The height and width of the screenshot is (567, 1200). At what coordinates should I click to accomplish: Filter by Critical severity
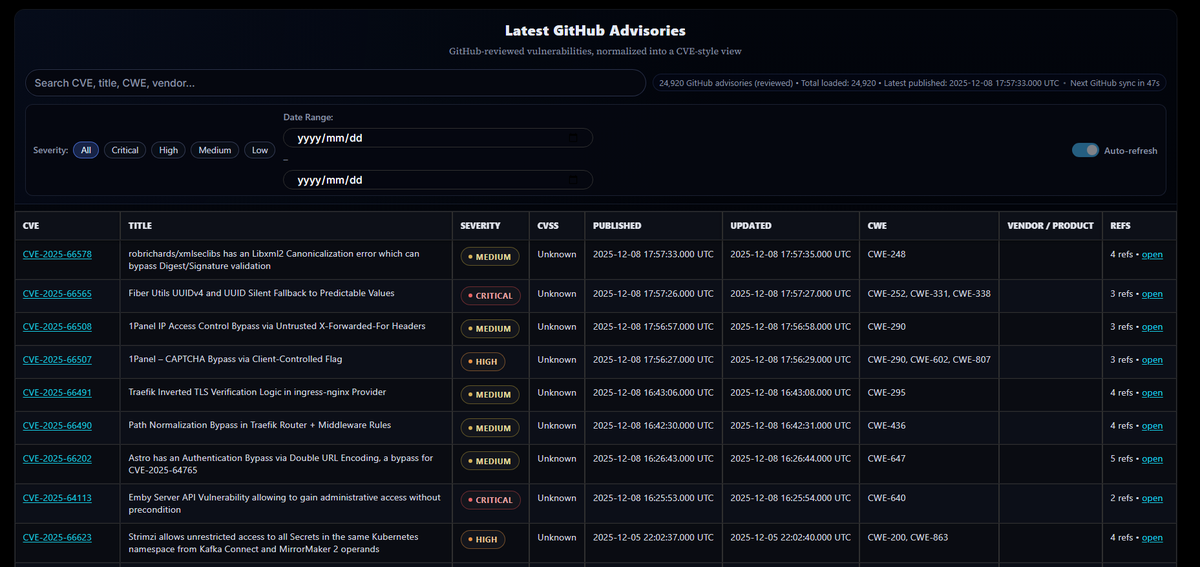pos(125,150)
